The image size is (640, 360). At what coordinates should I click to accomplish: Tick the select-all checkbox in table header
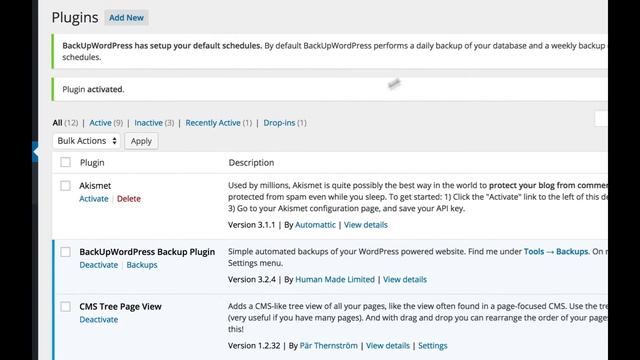[x=65, y=162]
